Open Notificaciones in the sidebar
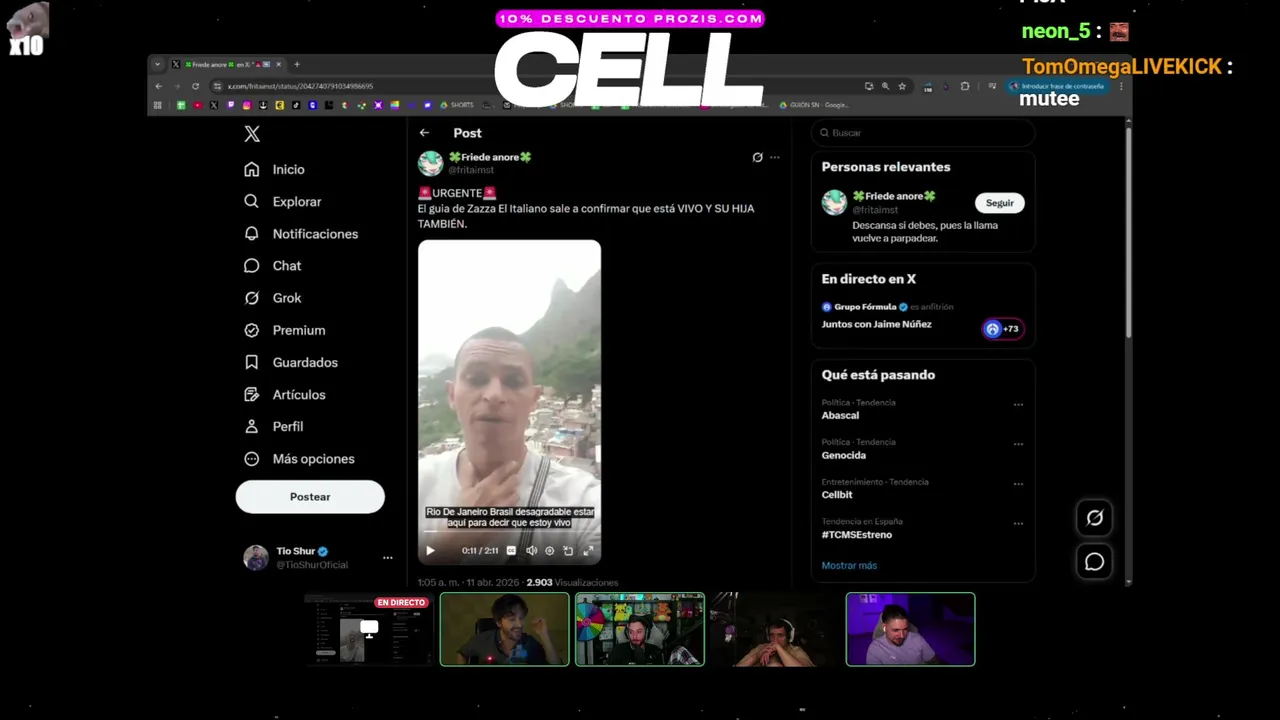 click(301, 233)
